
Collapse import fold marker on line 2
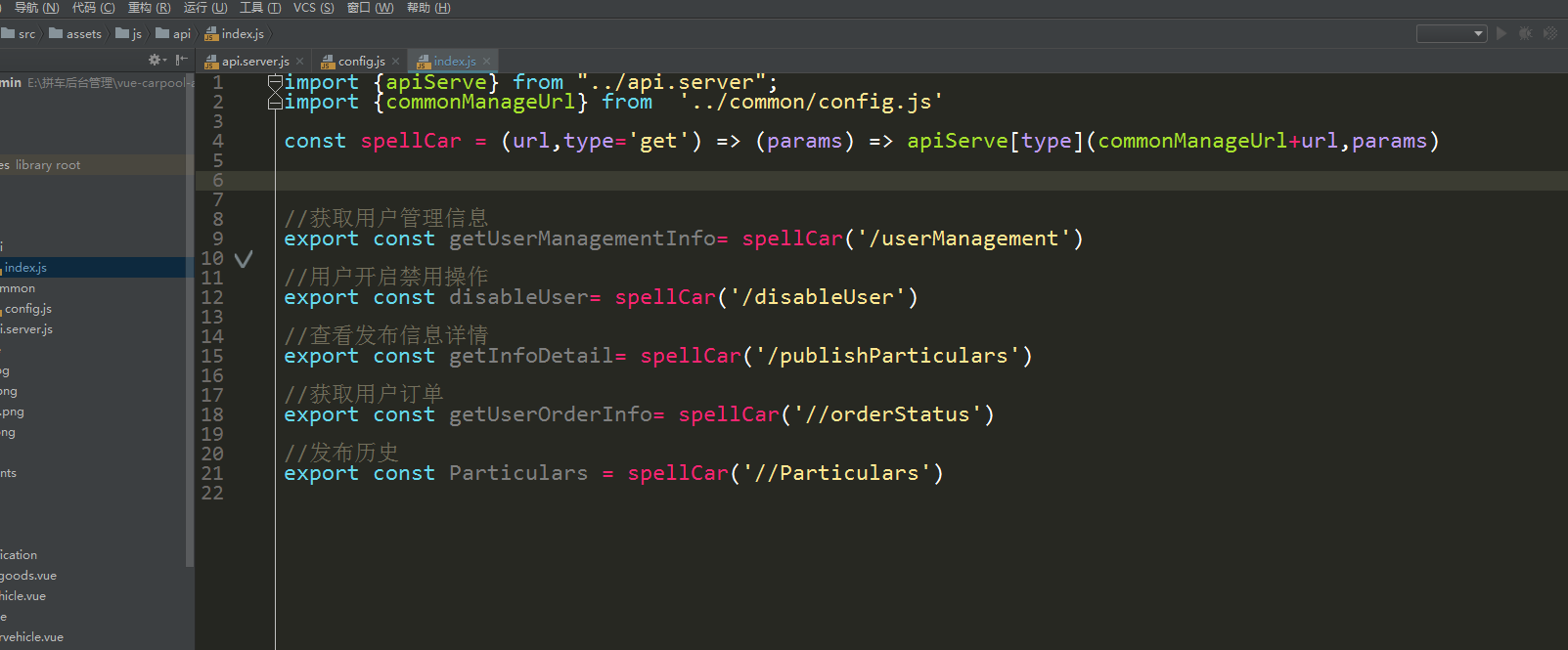(276, 102)
